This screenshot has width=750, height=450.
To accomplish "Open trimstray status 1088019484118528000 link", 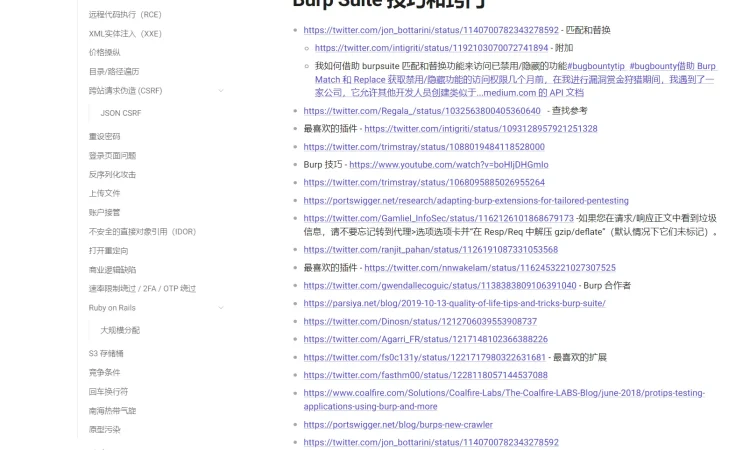I will (x=424, y=147).
